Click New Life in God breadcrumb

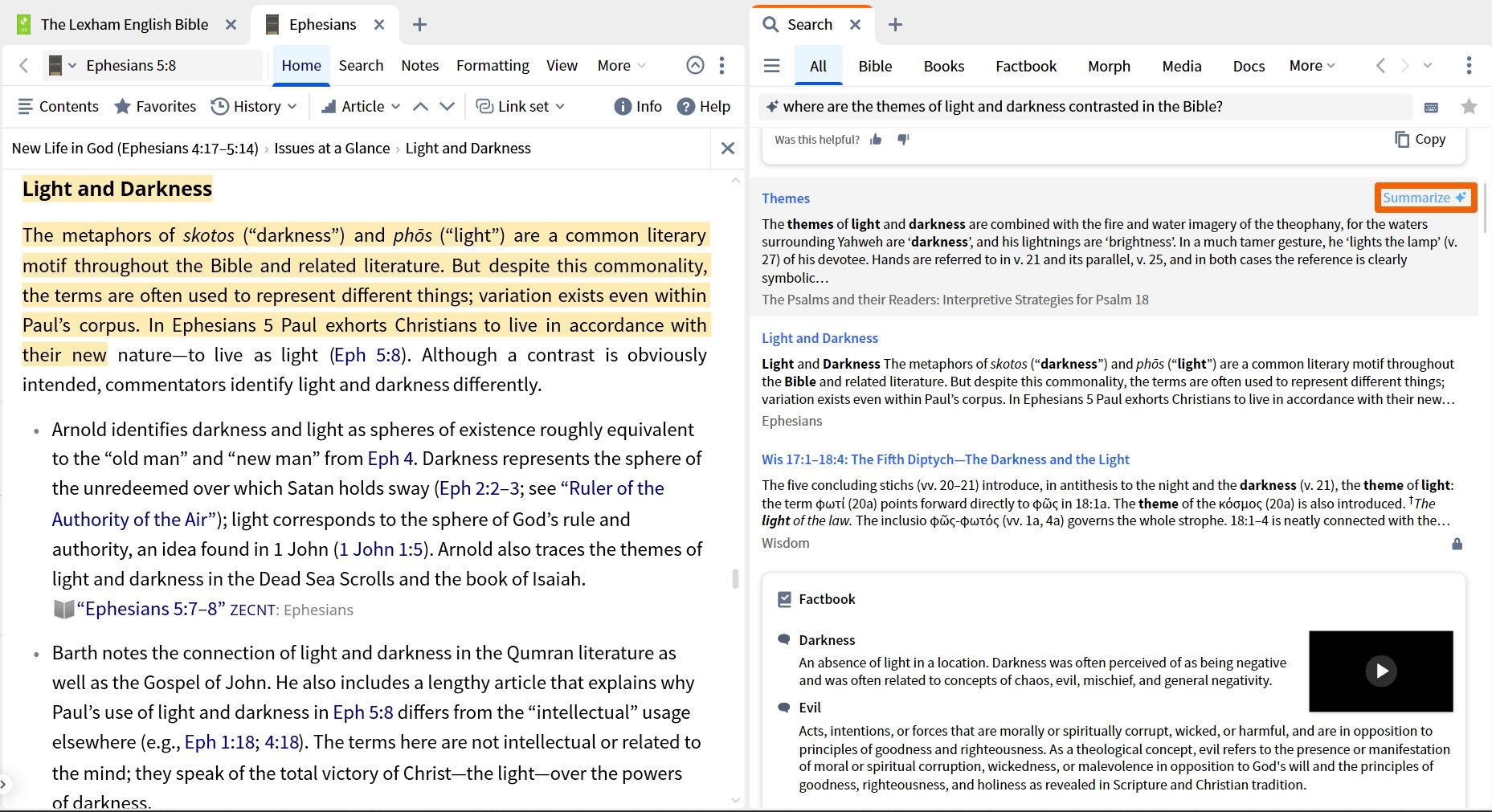pyautogui.click(x=135, y=149)
